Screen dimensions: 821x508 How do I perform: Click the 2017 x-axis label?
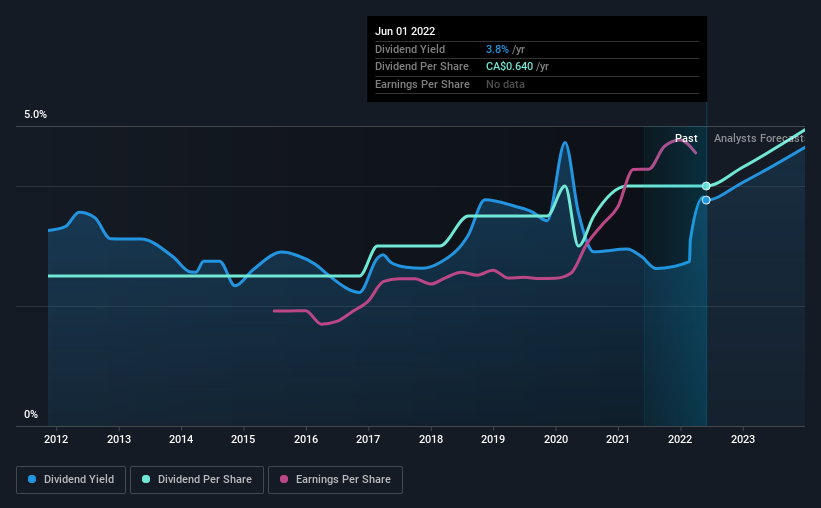(x=368, y=439)
